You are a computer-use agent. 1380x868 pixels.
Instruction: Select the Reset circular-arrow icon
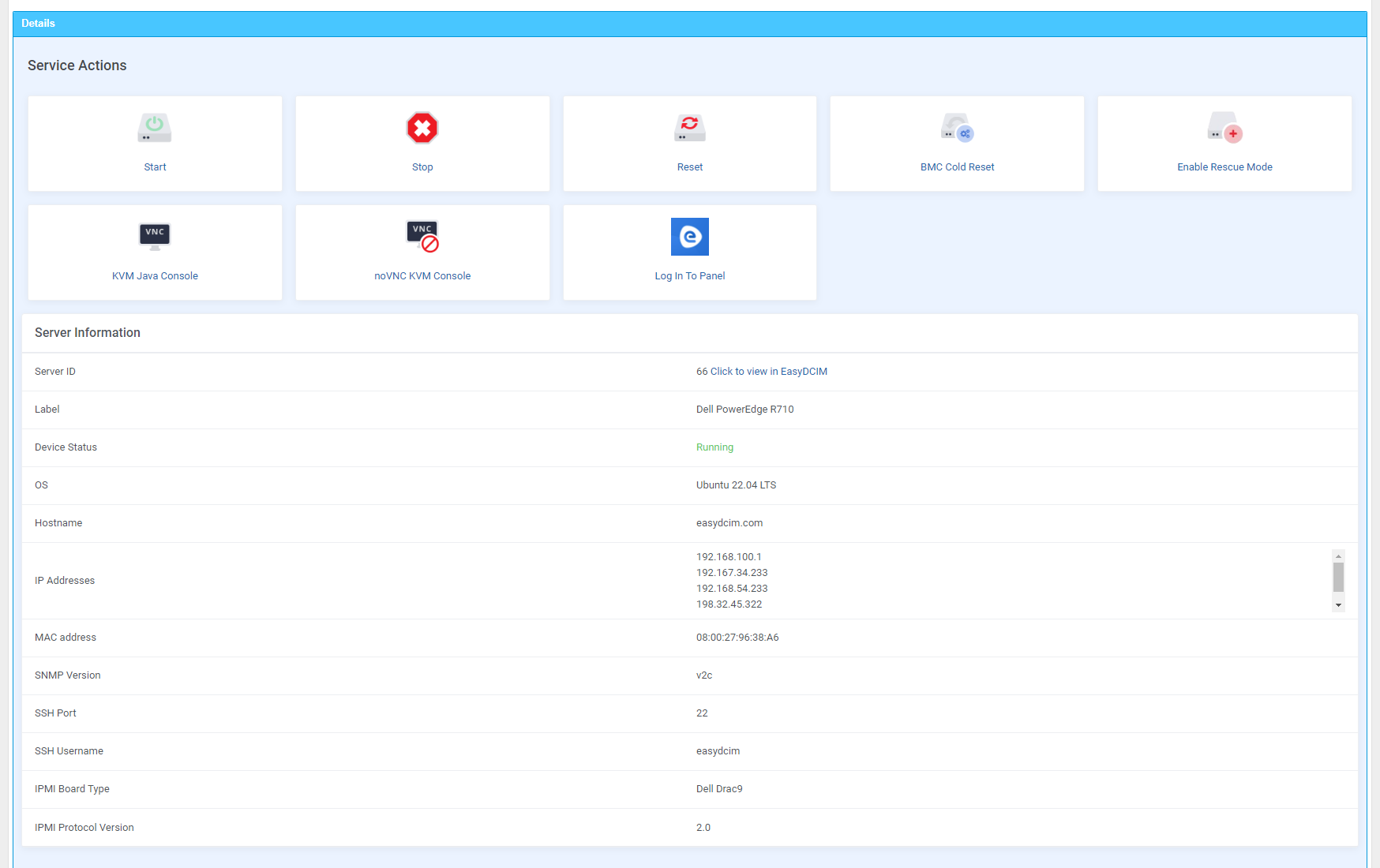(x=689, y=128)
